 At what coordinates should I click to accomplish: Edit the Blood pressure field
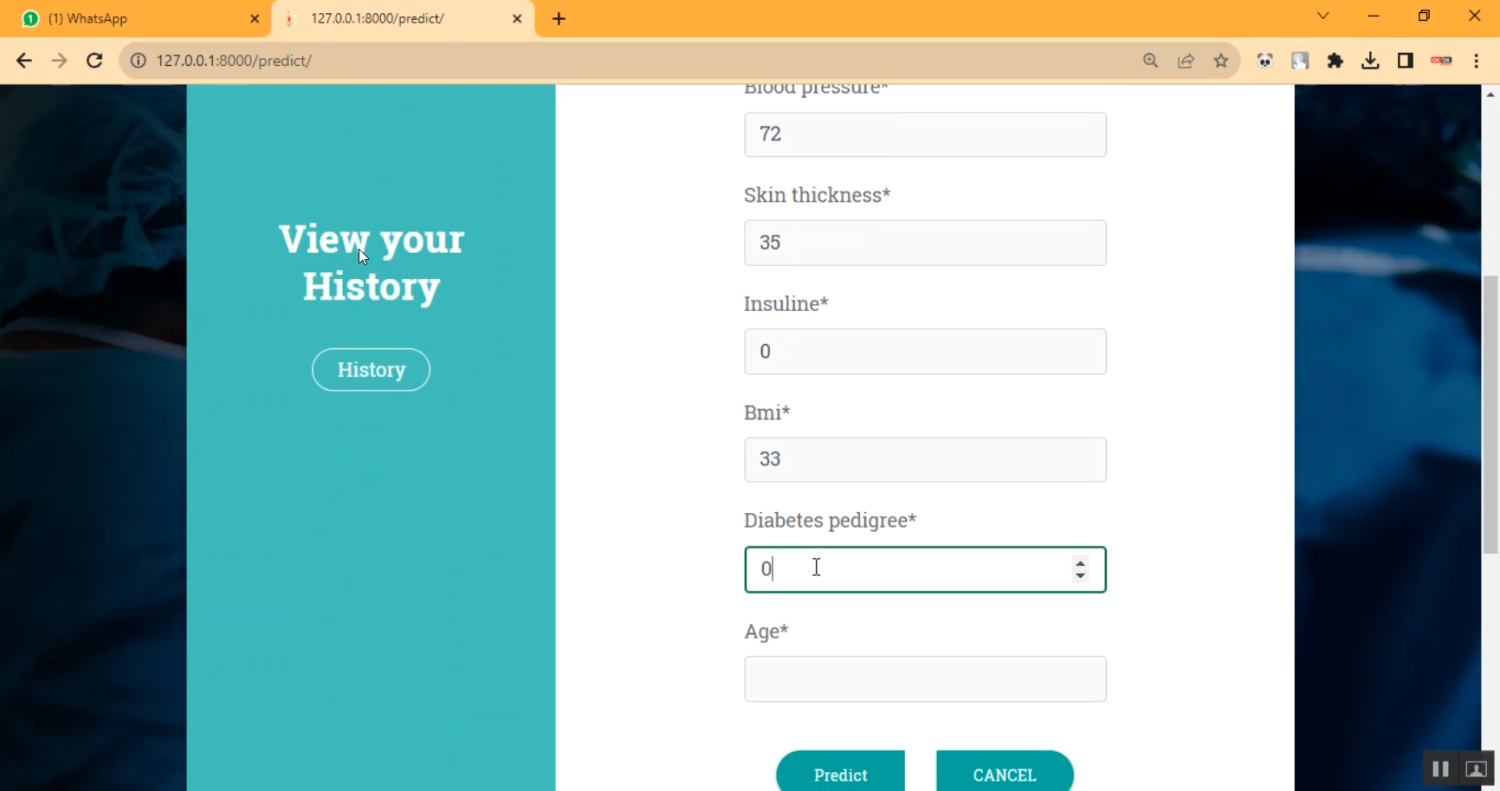pos(925,134)
